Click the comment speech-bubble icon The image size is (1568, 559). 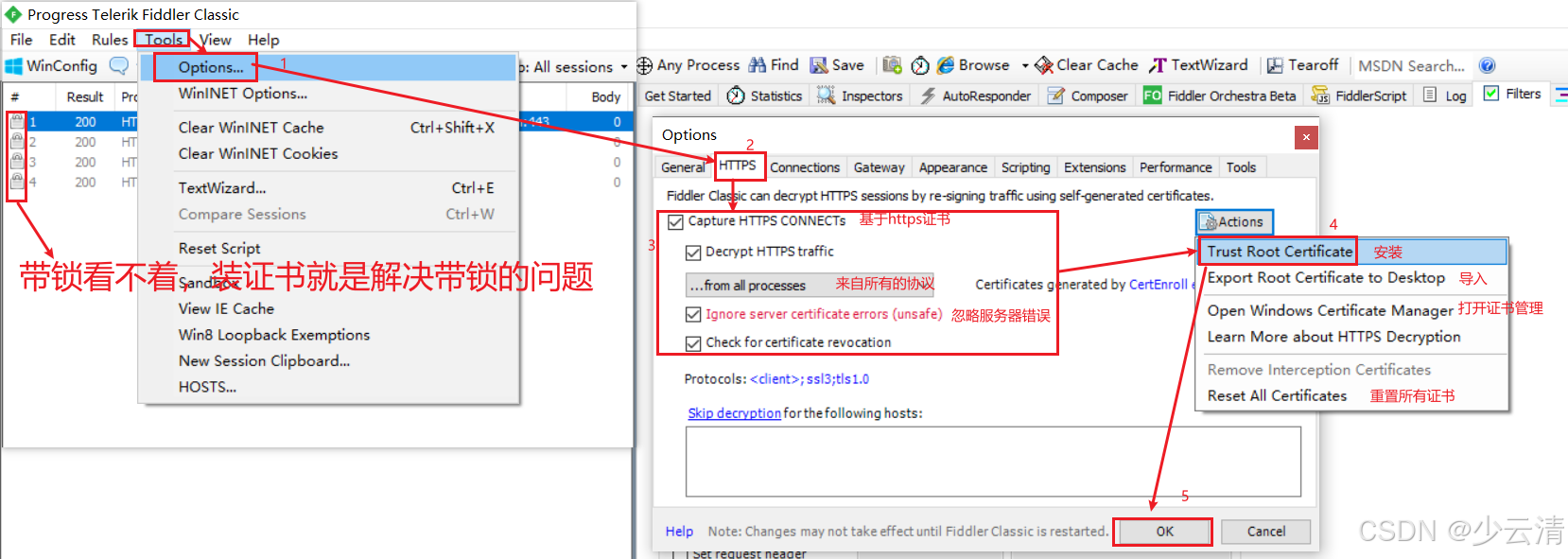pos(118,66)
